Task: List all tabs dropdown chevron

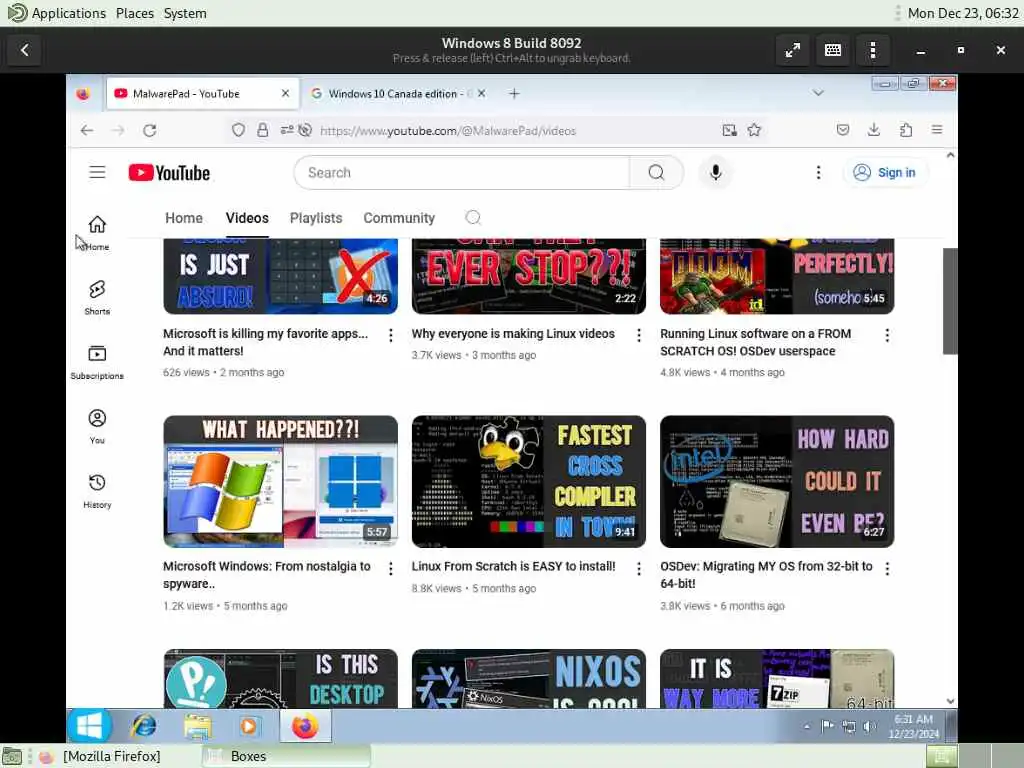Action: pyautogui.click(x=818, y=93)
